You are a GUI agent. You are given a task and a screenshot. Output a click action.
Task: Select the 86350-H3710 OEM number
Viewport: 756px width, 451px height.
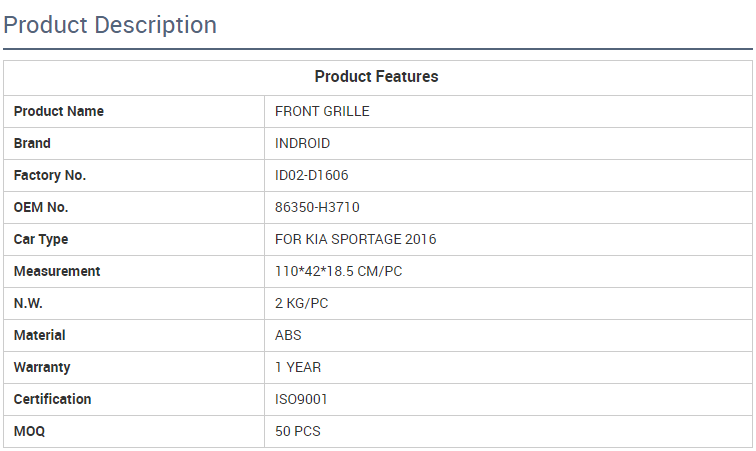click(317, 207)
